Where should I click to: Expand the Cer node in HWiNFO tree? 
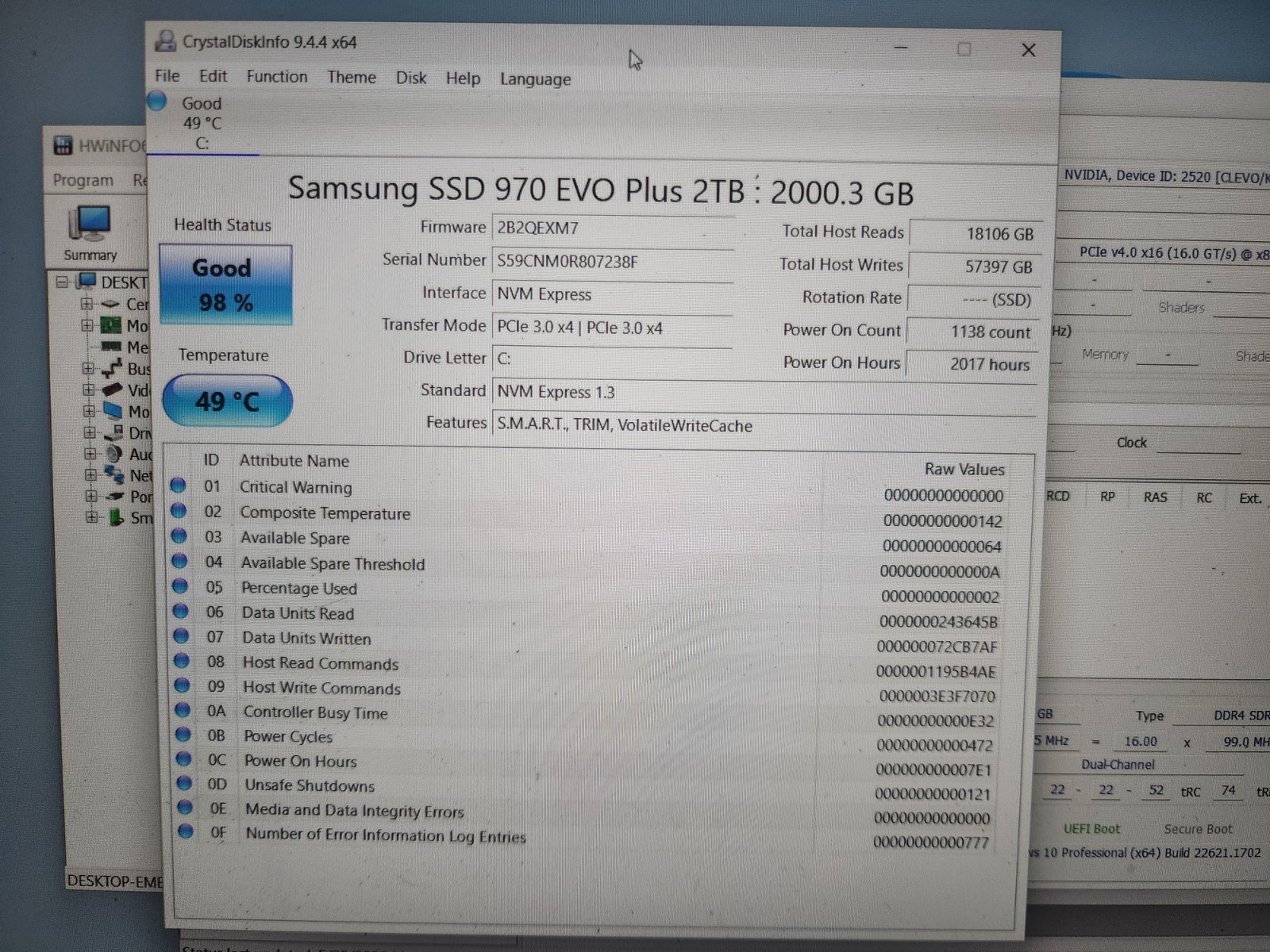[87, 304]
